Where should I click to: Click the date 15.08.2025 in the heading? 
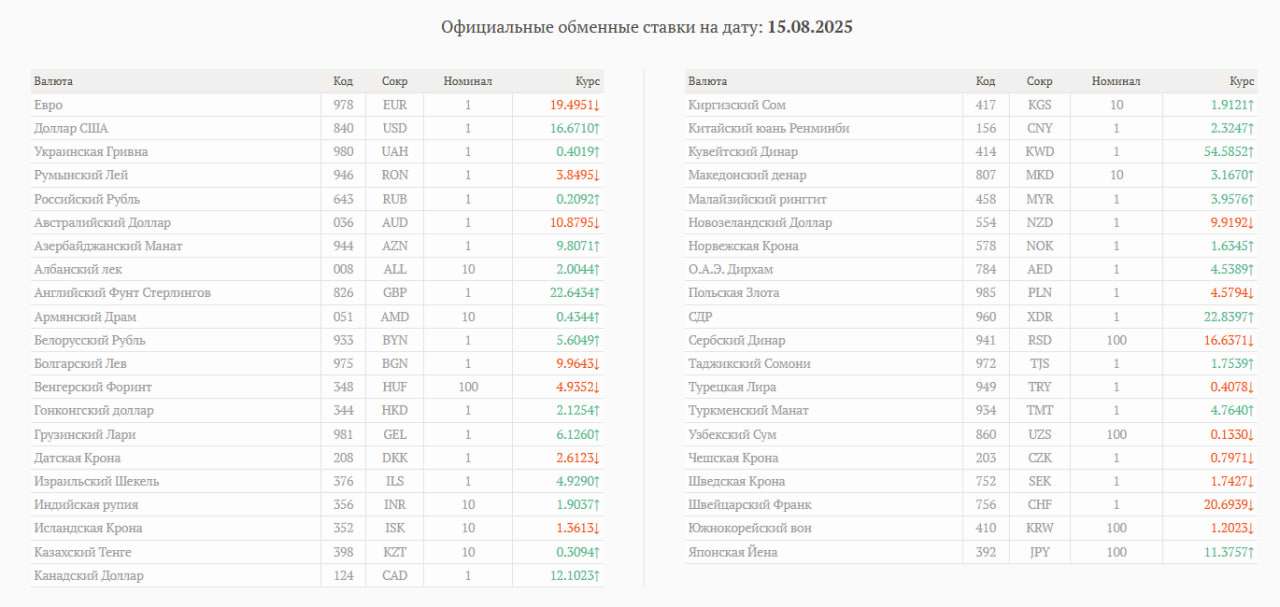pos(810,27)
